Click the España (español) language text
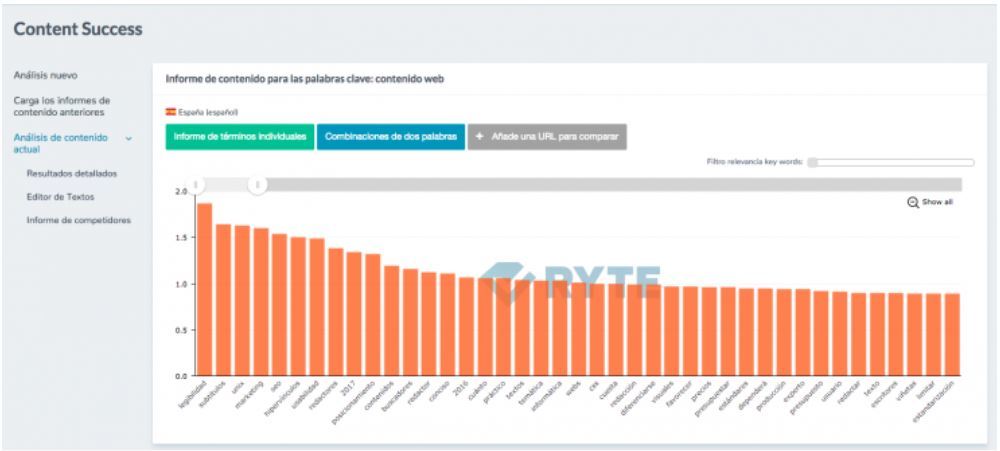 [x=208, y=112]
